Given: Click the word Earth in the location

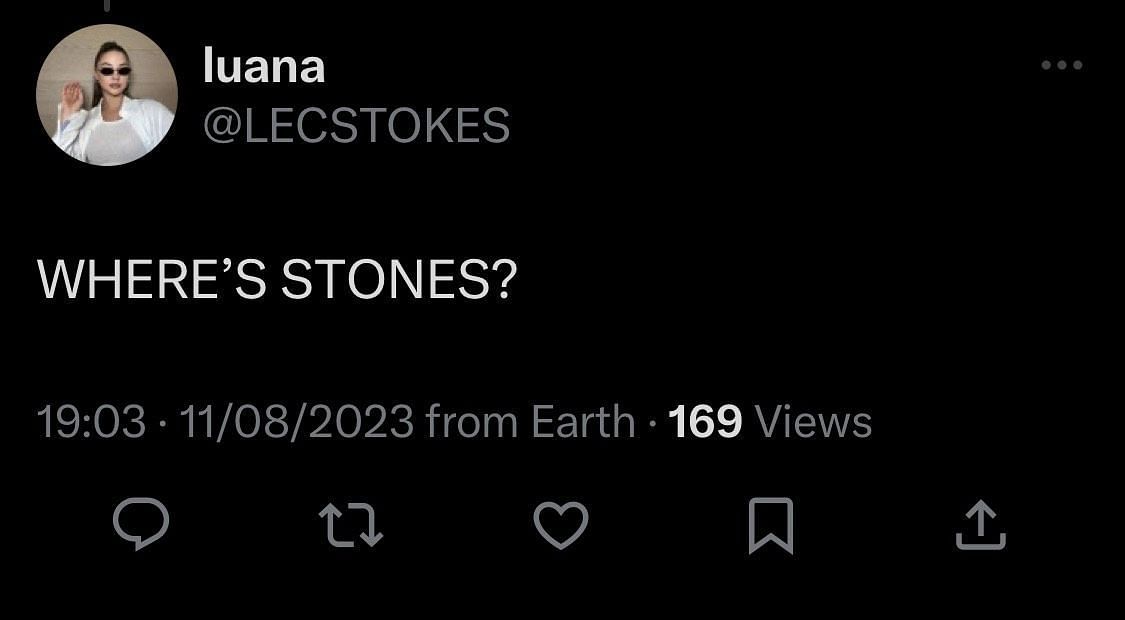Looking at the screenshot, I should (x=583, y=422).
